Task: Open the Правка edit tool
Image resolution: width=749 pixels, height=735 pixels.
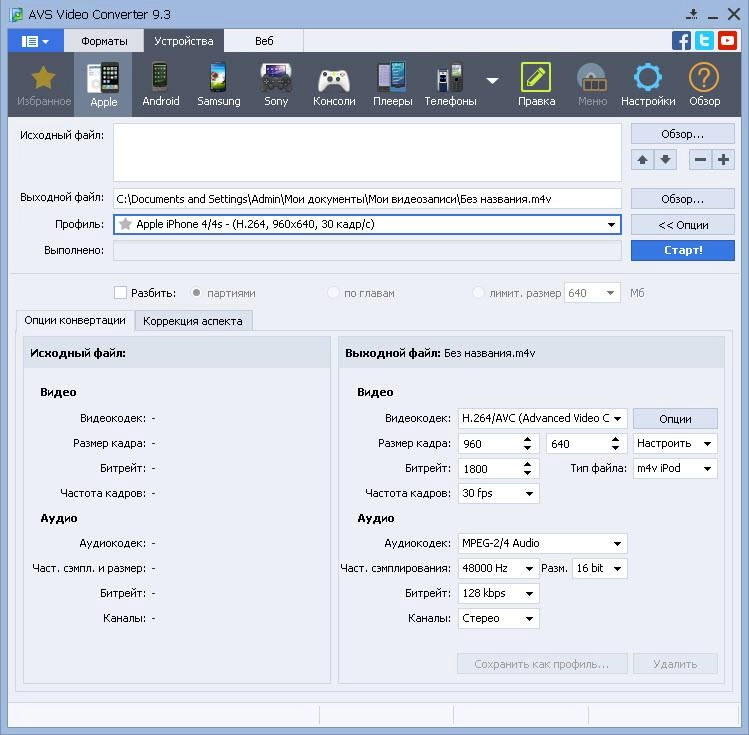Action: coord(536,85)
